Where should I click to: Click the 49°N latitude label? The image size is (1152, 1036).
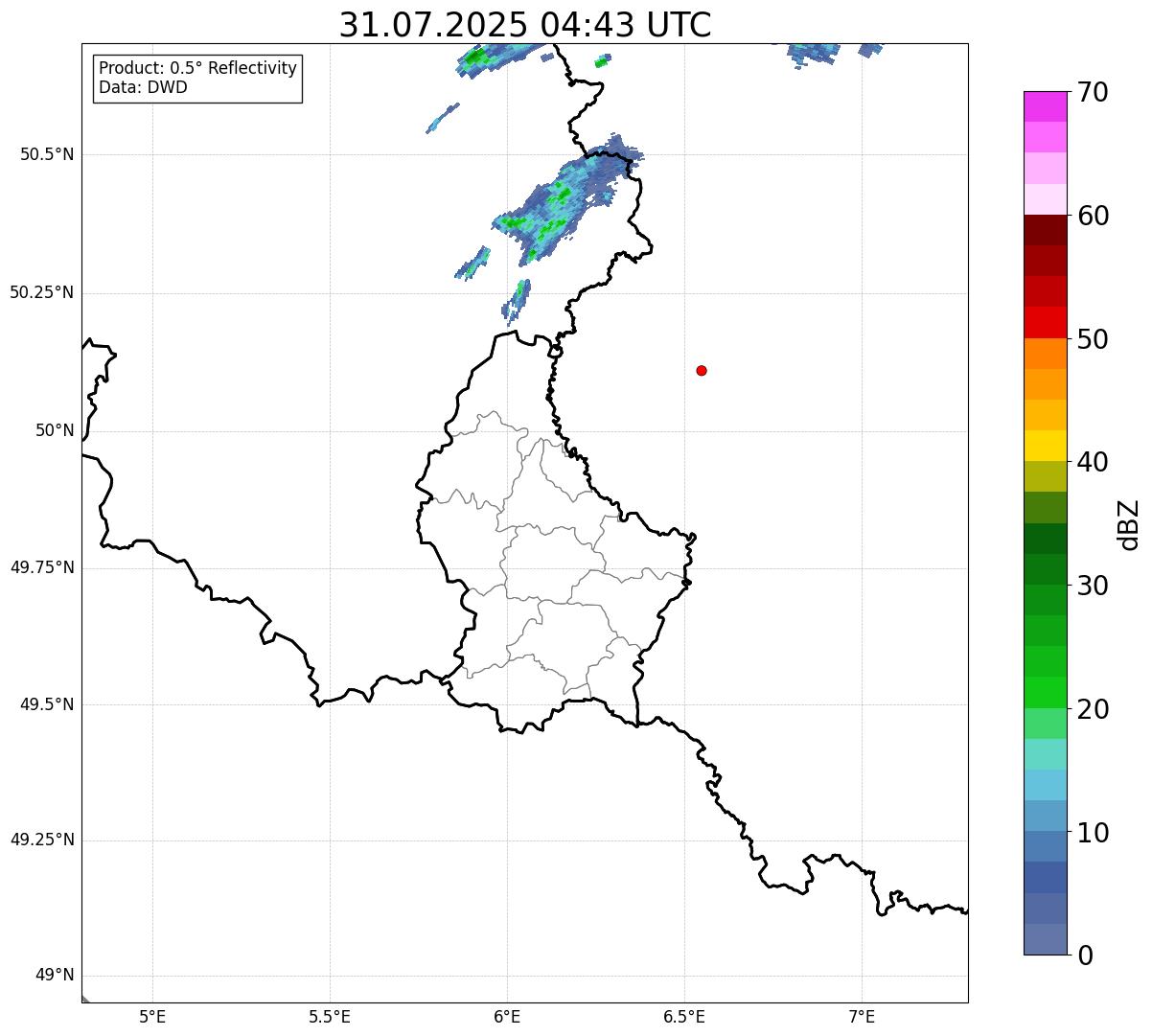click(x=55, y=975)
